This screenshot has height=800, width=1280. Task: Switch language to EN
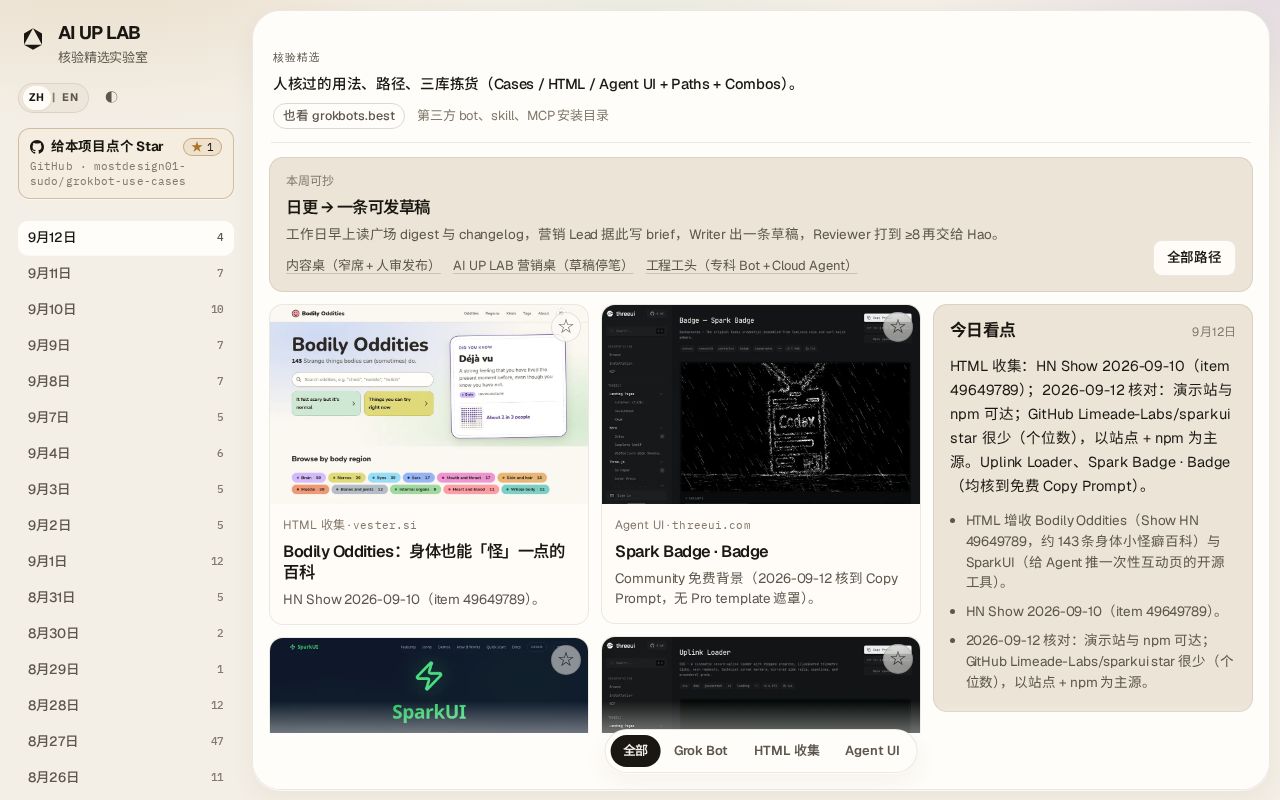click(70, 97)
